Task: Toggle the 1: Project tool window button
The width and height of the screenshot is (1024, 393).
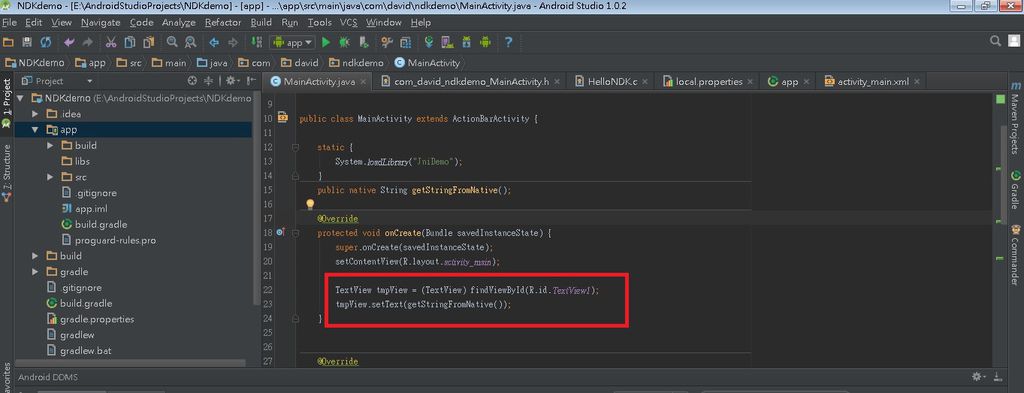Action: pos(7,104)
